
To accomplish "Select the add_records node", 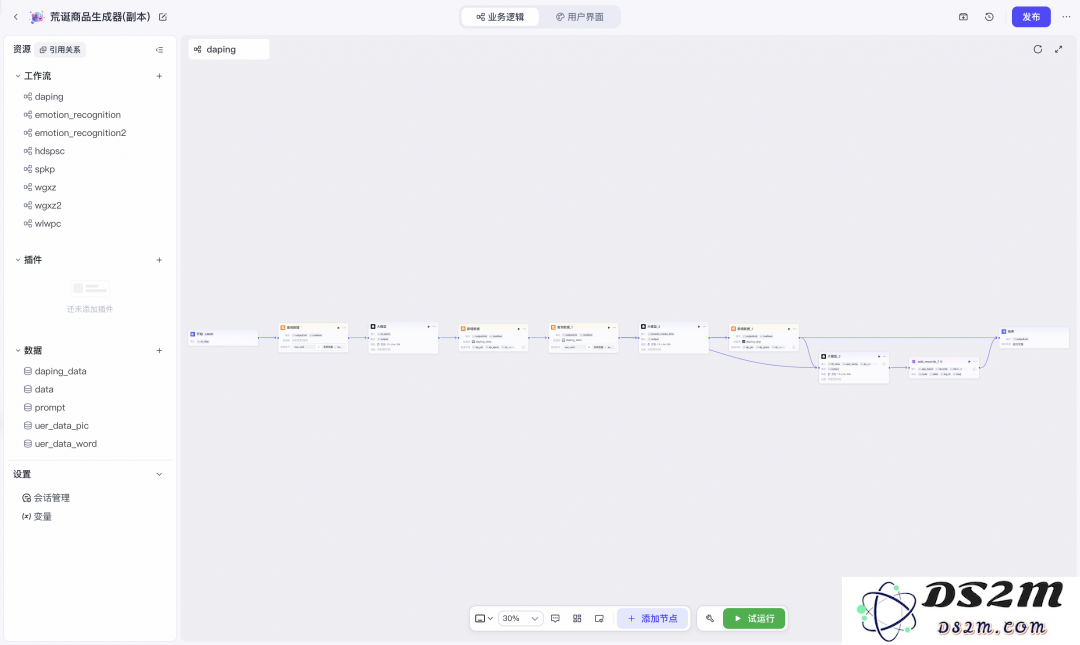I will (944, 367).
